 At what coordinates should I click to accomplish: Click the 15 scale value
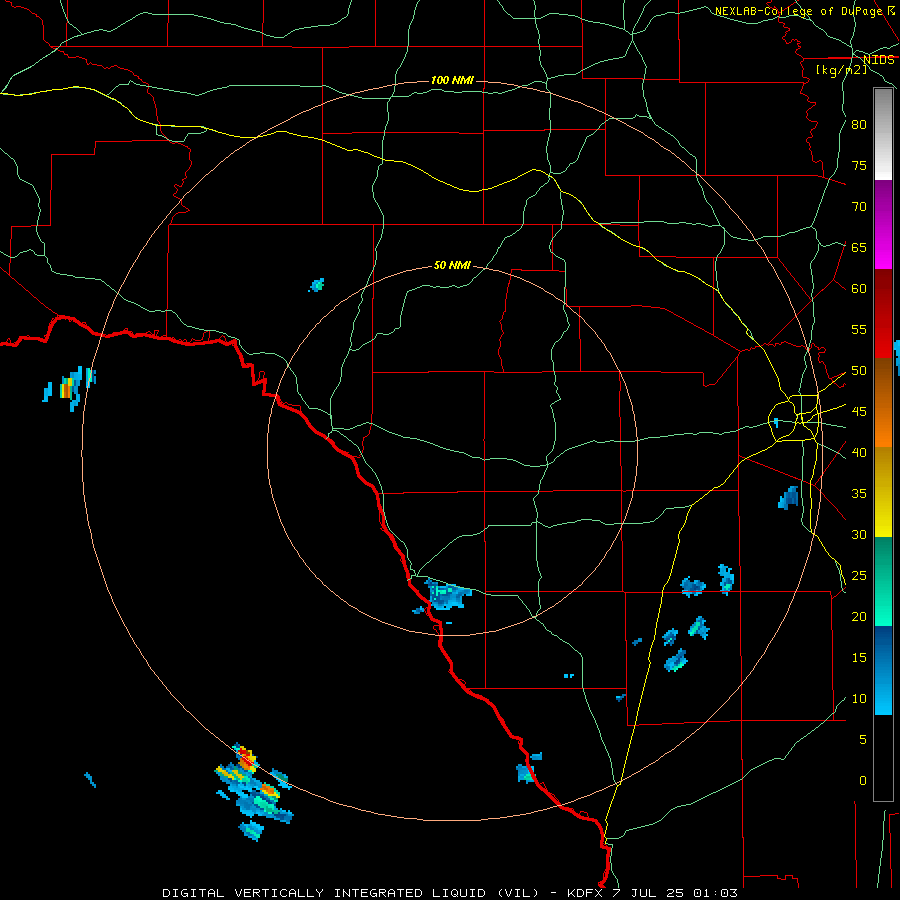coord(859,658)
